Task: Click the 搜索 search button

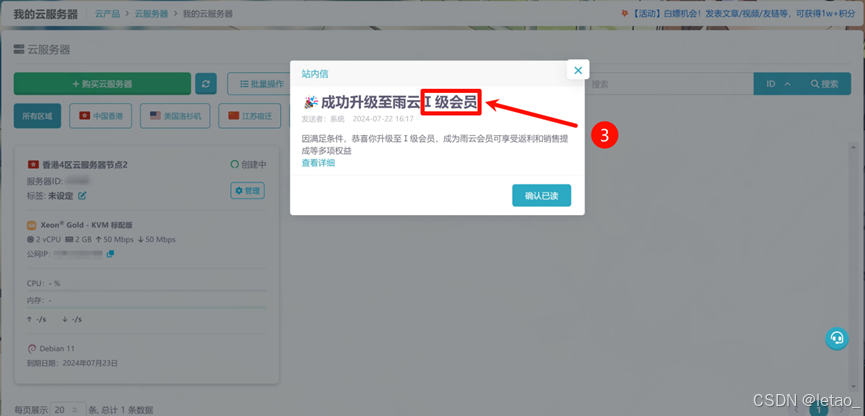Action: (826, 84)
